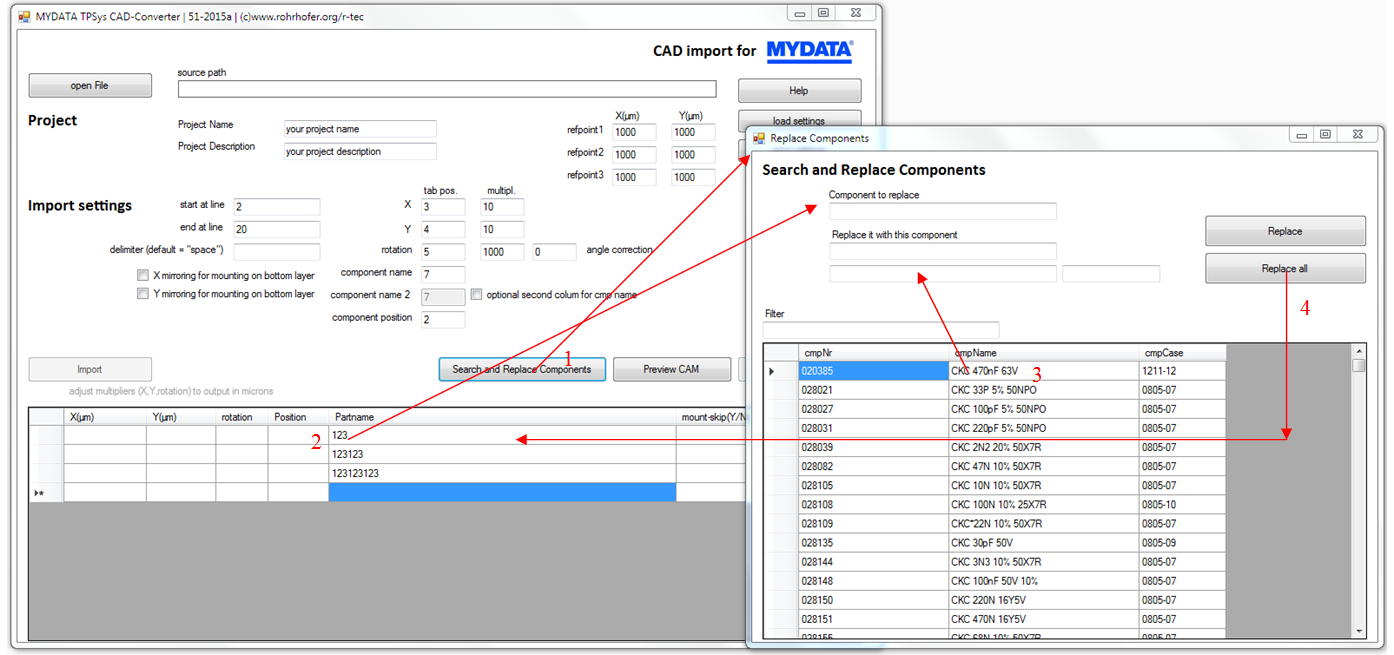Click the Position column header in main grid

(298, 417)
